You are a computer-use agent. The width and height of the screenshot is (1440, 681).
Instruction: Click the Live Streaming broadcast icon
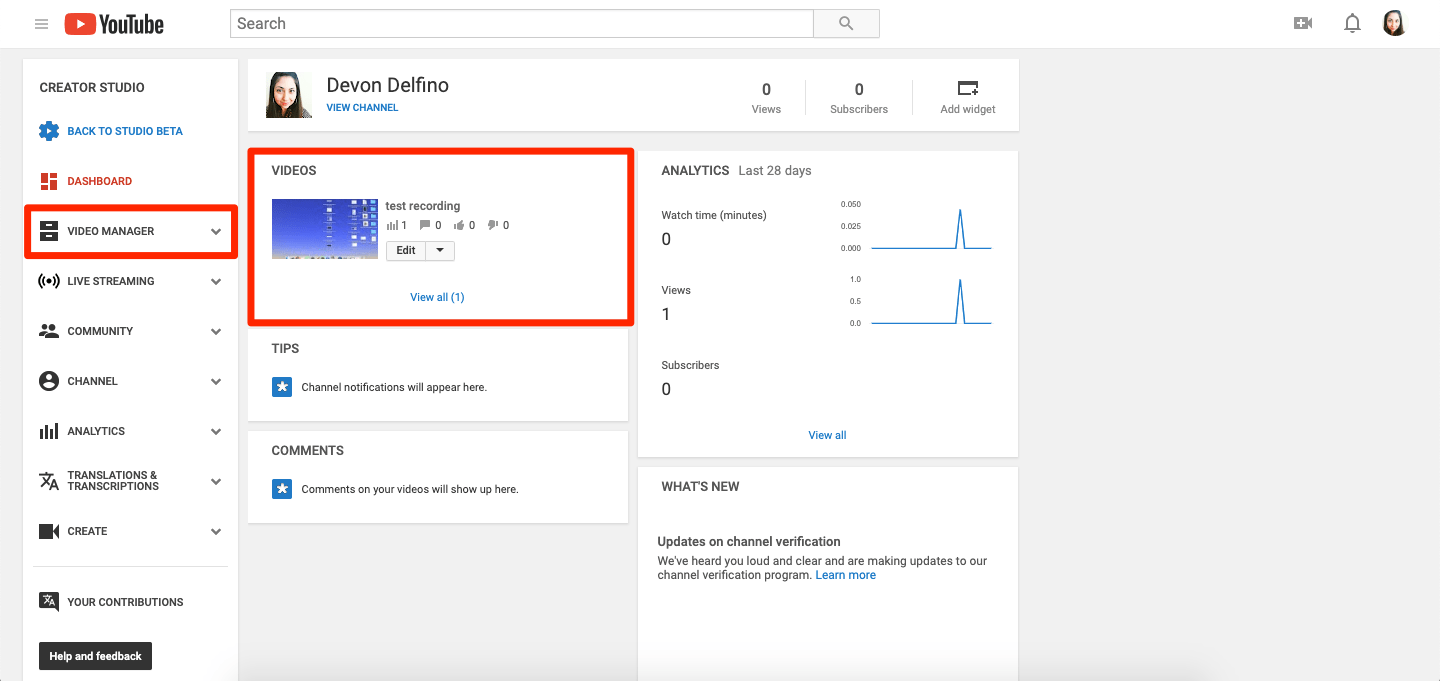tap(49, 281)
